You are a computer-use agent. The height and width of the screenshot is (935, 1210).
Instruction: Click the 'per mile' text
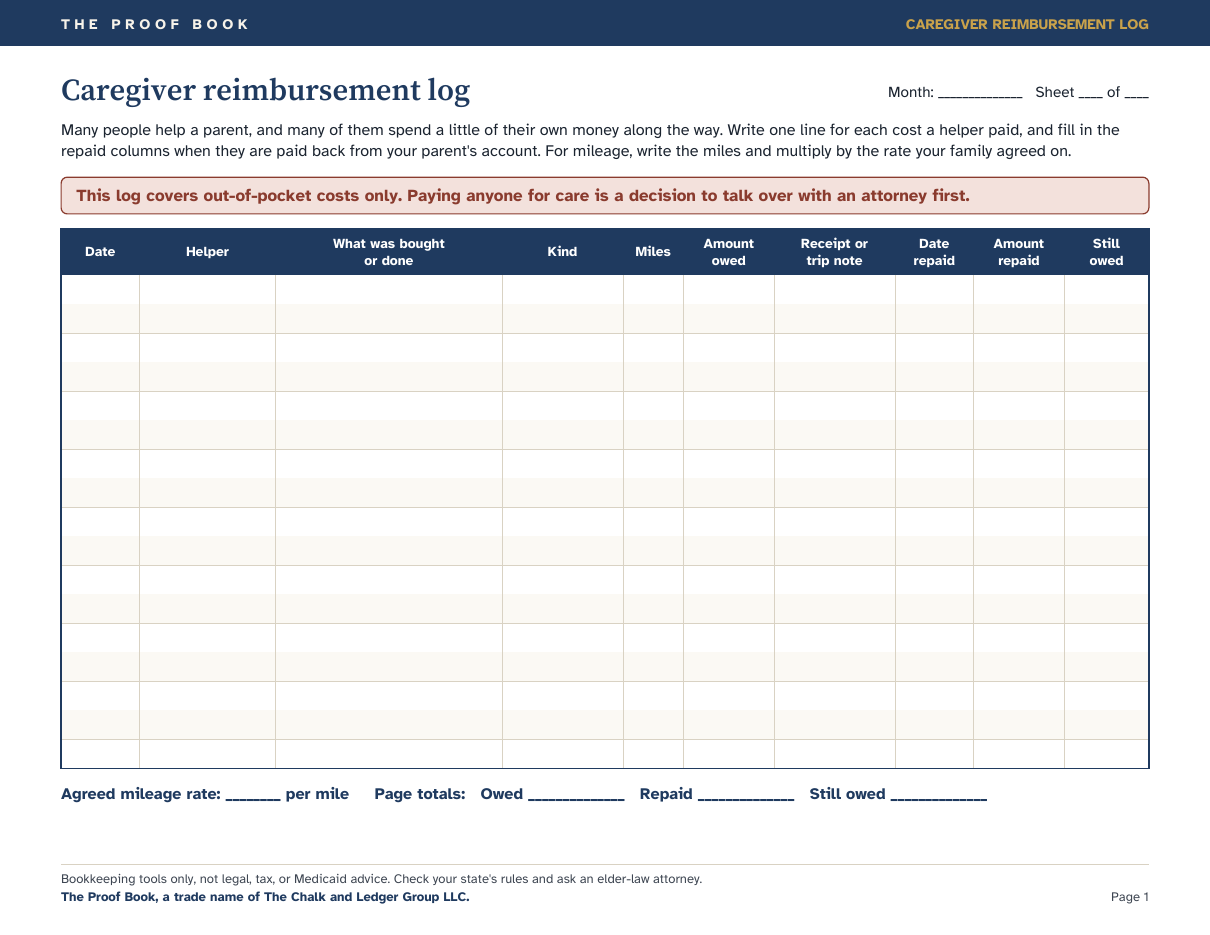tap(317, 794)
